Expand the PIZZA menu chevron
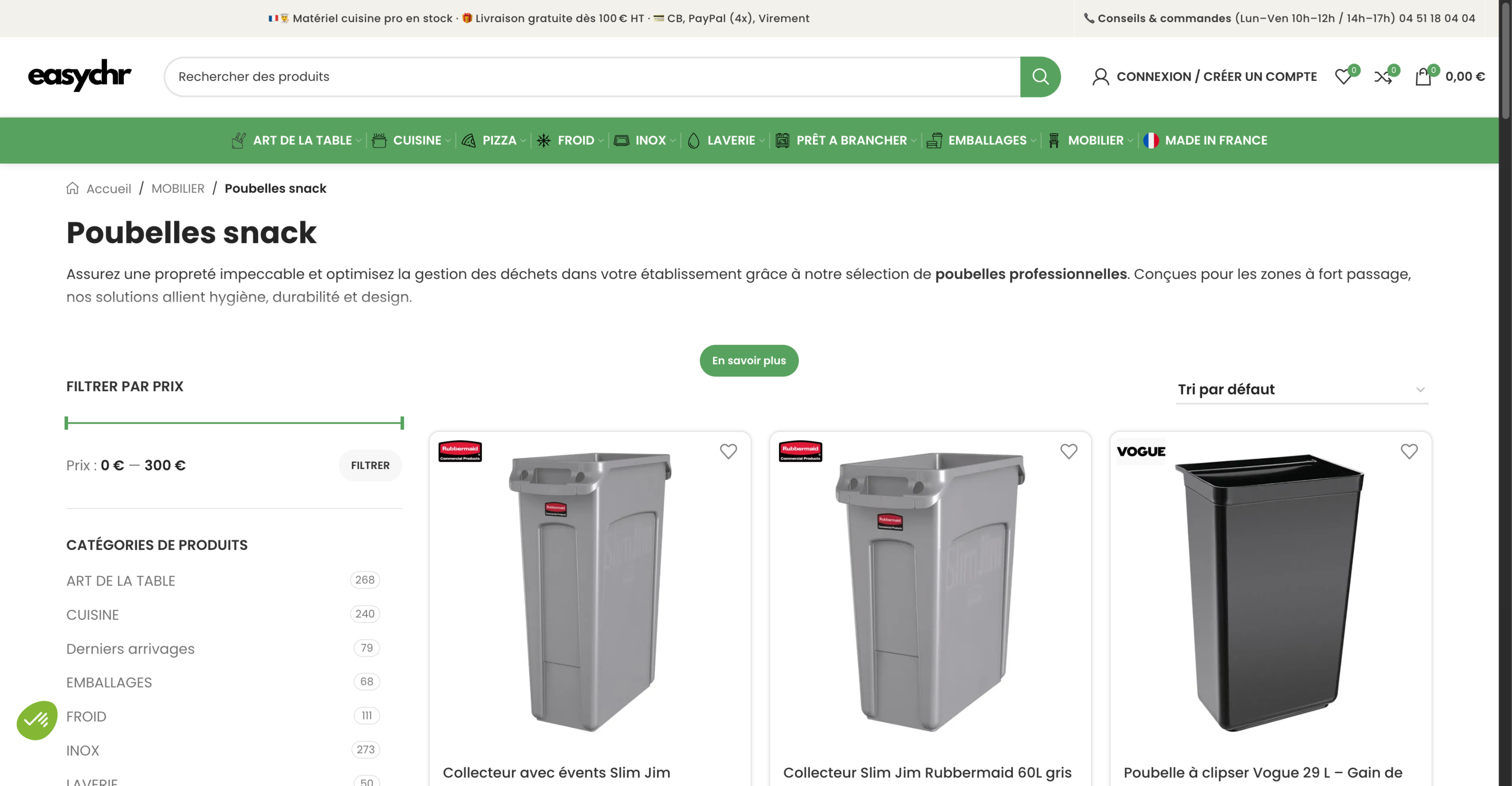 [523, 141]
